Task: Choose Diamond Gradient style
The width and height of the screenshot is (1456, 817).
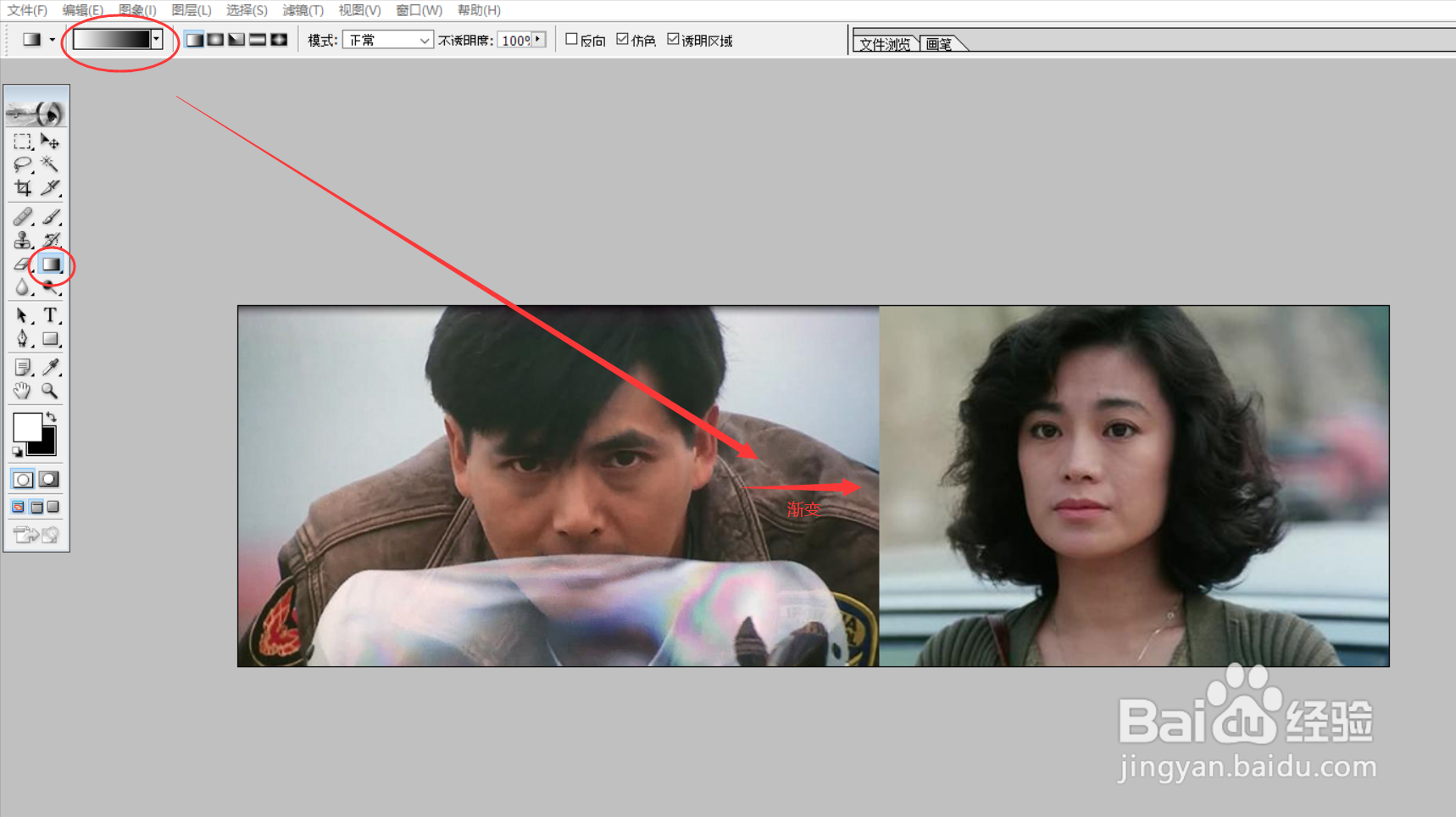Action: coord(279,40)
